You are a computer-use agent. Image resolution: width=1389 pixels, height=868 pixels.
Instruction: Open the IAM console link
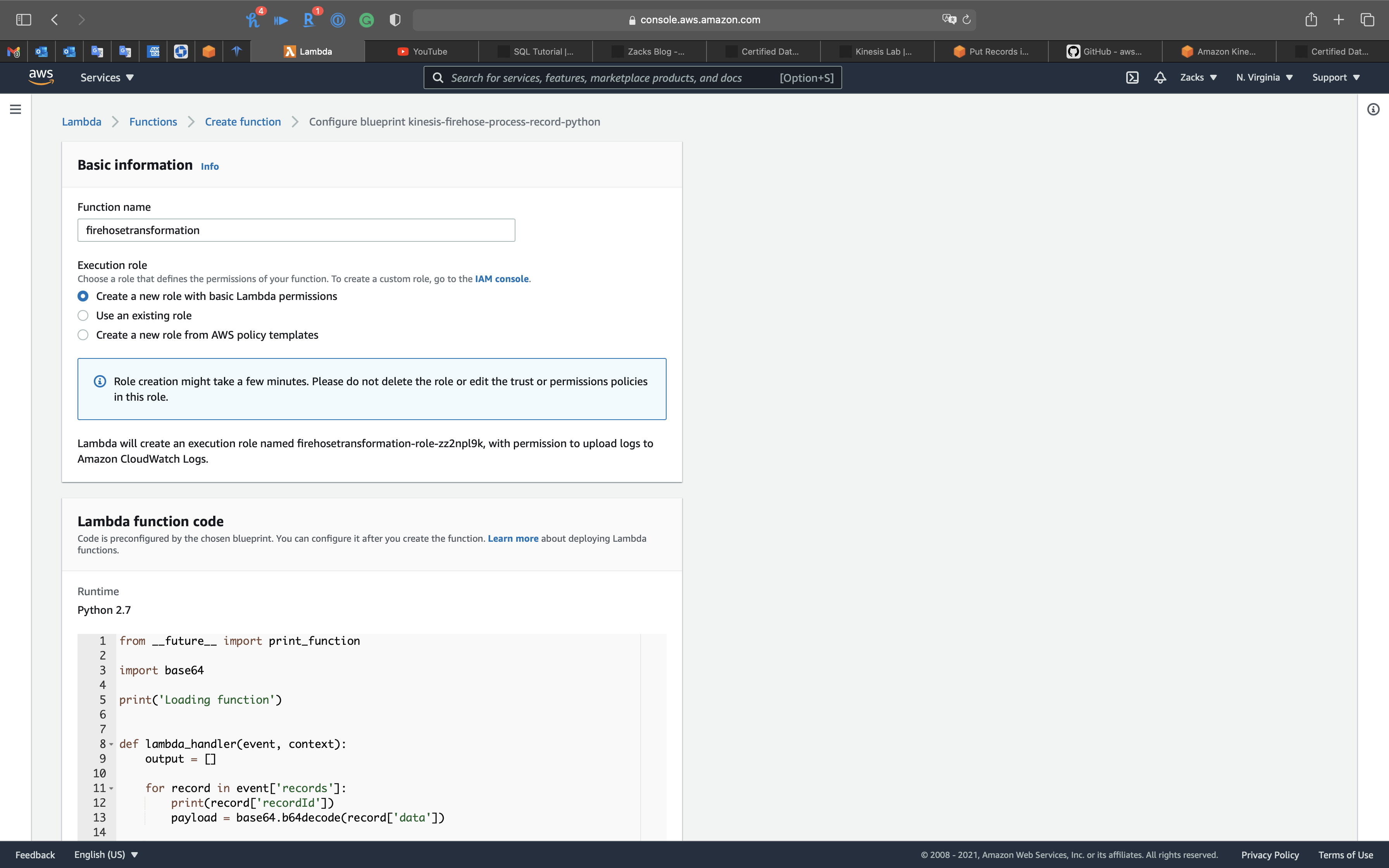[501, 279]
